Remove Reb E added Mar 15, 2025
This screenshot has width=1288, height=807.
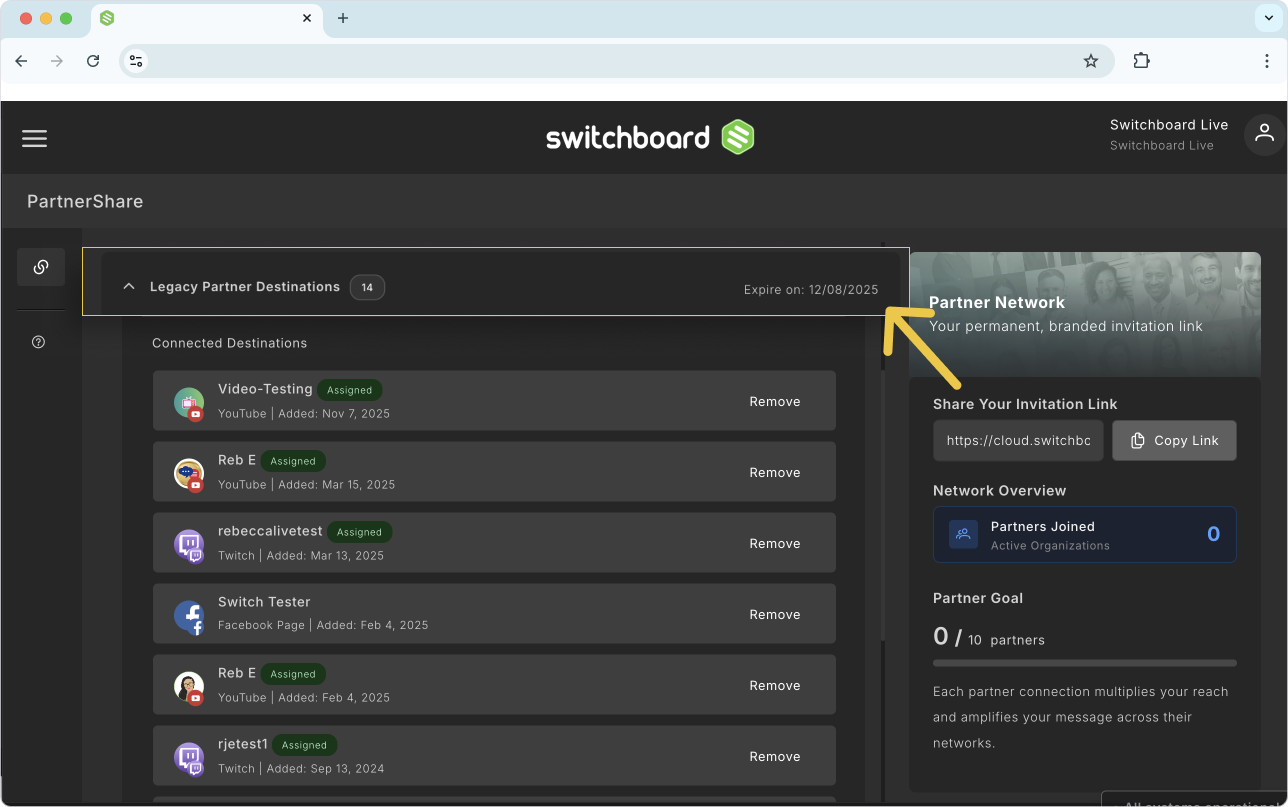pyautogui.click(x=775, y=473)
